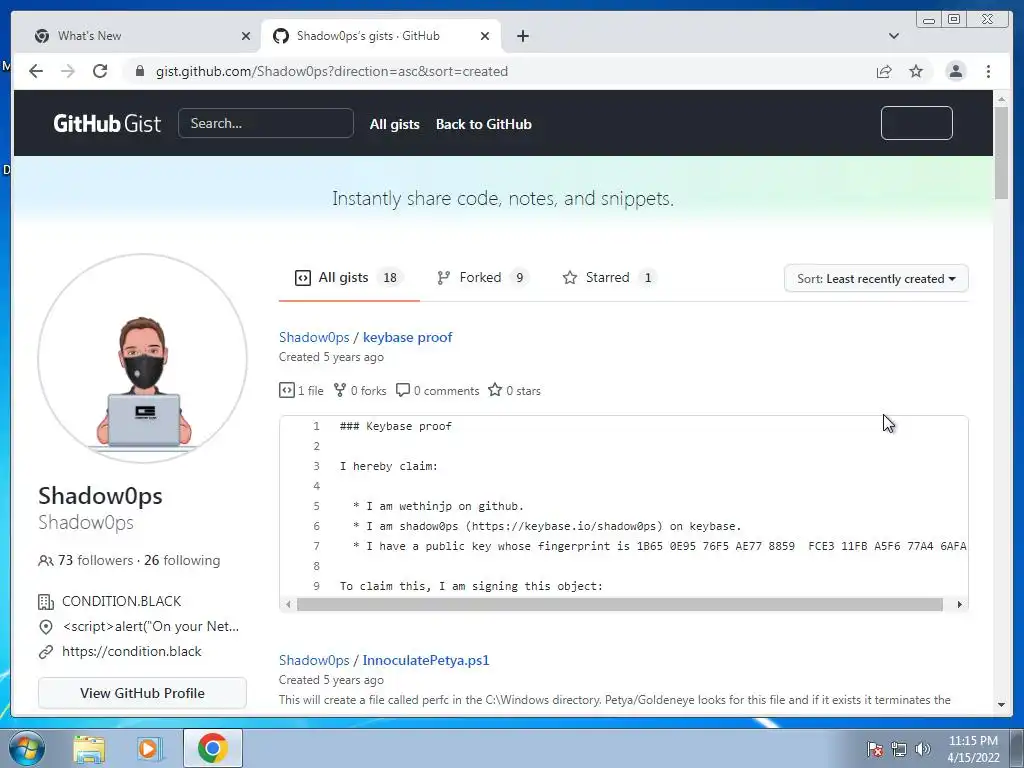1024x768 pixels.
Task: Open the https://condition.black website link
Action: 131,651
